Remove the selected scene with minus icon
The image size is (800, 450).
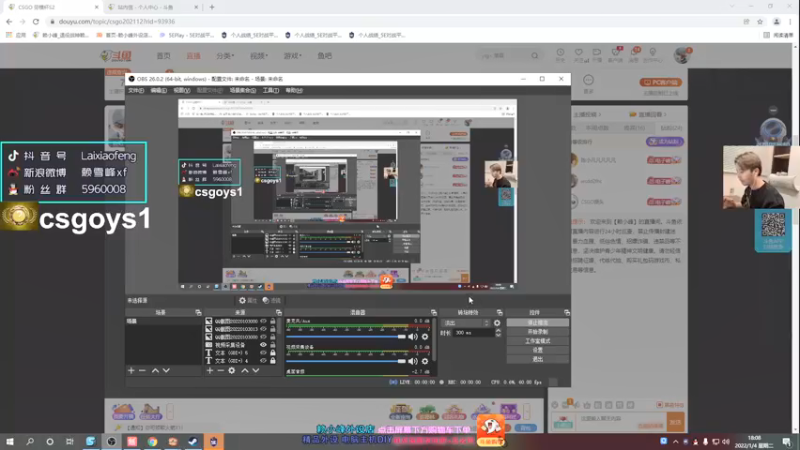142,370
